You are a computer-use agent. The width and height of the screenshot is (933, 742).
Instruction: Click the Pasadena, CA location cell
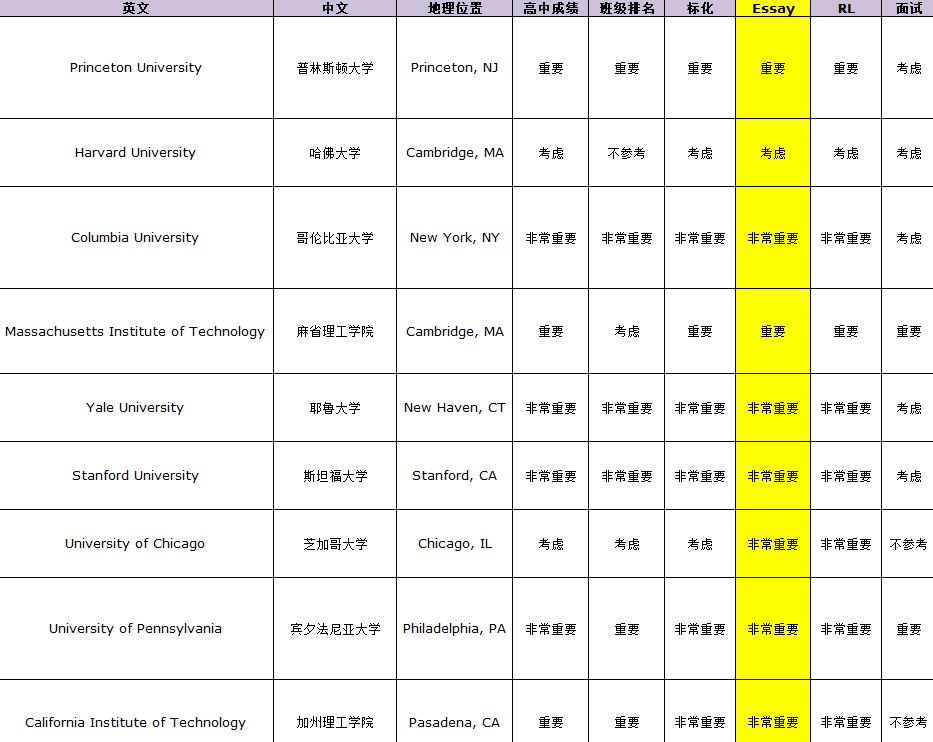point(455,711)
